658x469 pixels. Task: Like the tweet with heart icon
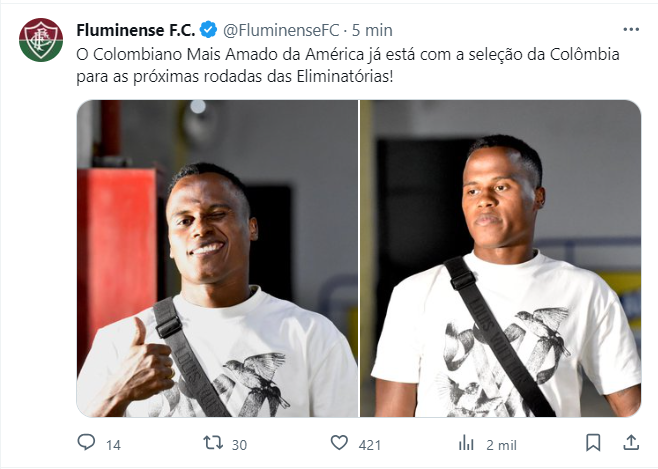point(339,443)
